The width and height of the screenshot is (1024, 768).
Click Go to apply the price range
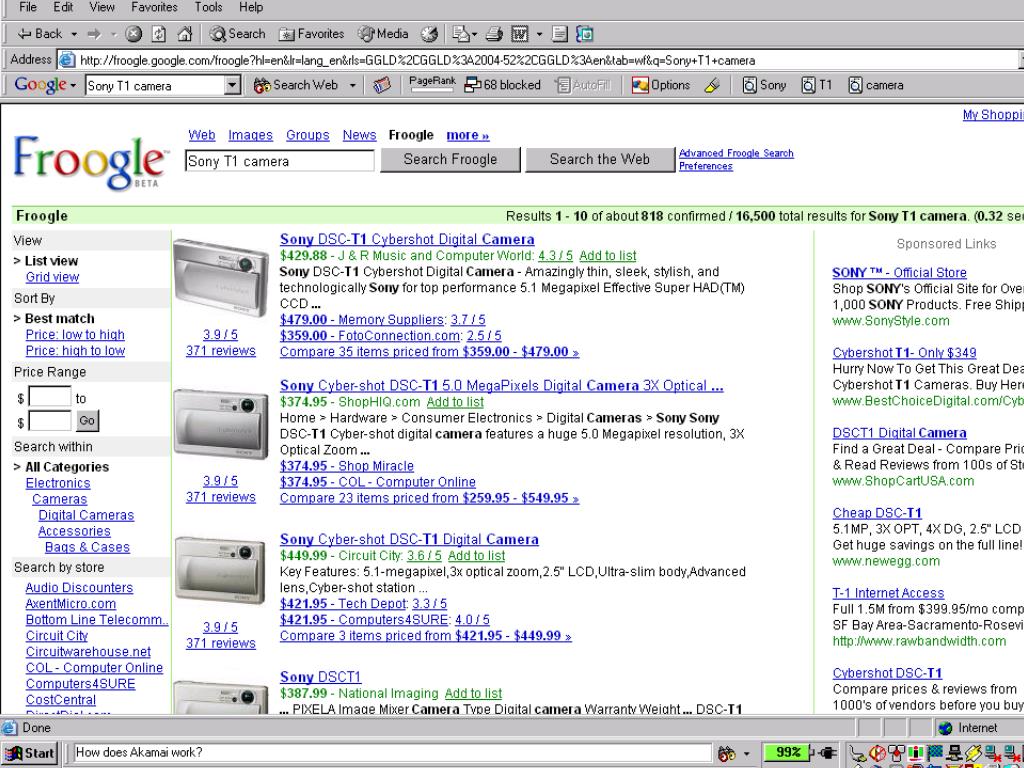[x=88, y=421]
